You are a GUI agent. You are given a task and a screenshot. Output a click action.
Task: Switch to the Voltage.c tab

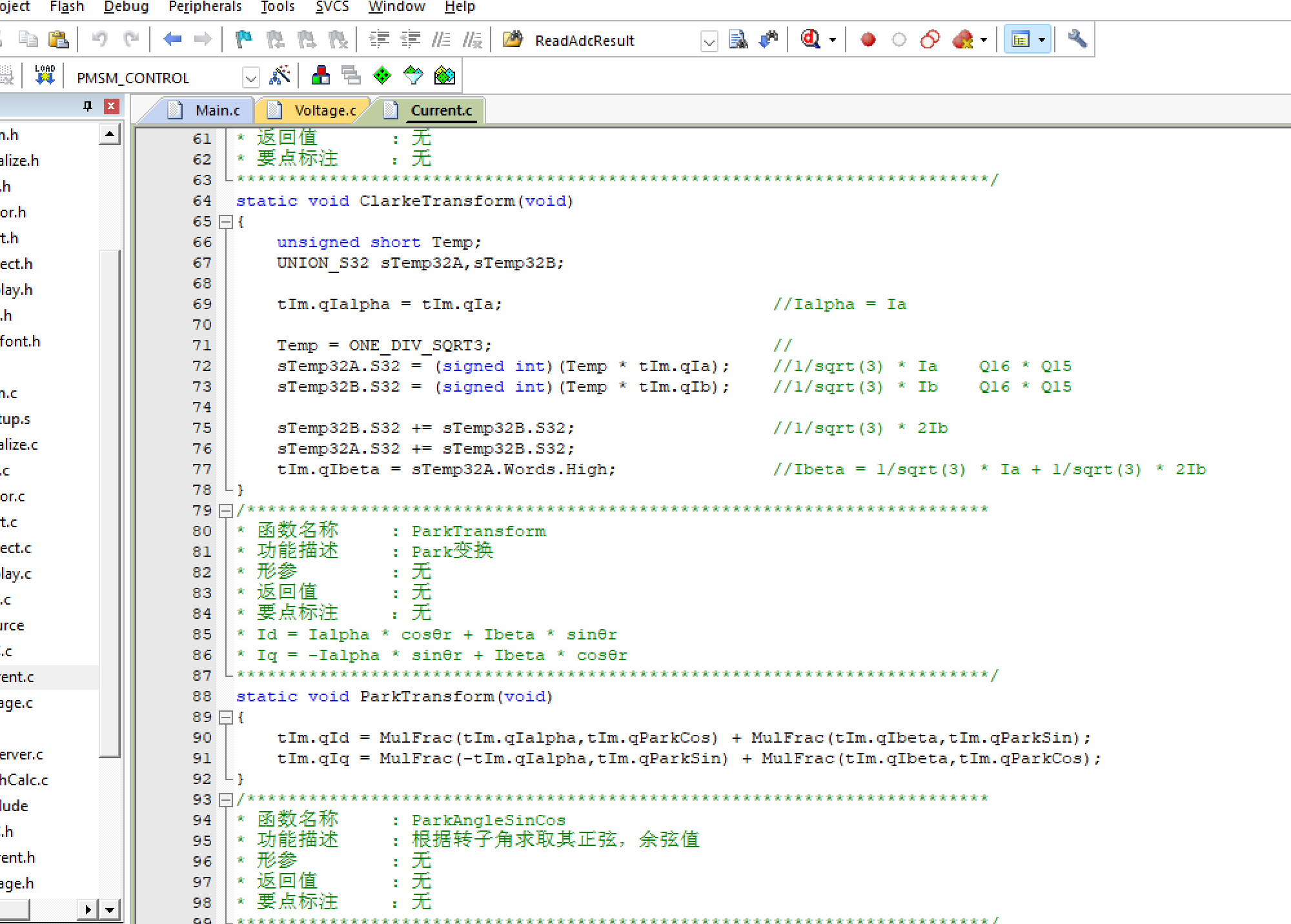[324, 111]
